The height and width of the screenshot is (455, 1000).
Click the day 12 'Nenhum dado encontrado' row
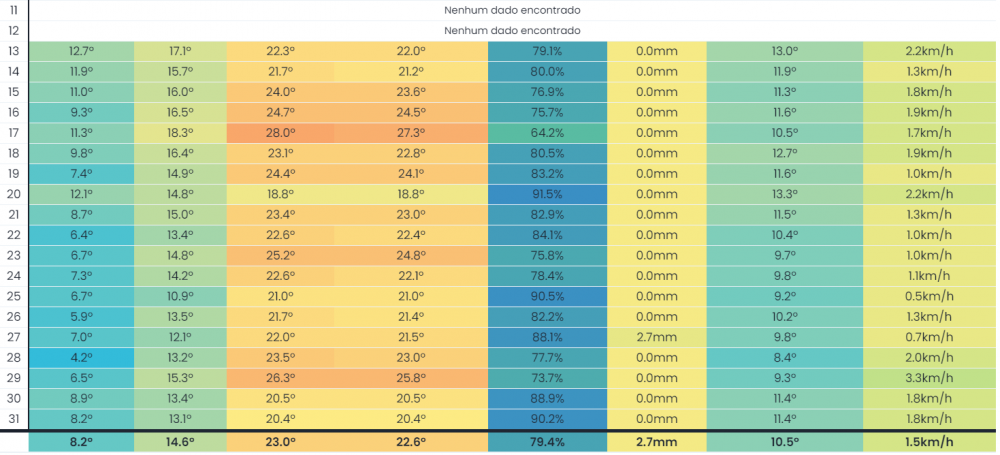click(512, 31)
